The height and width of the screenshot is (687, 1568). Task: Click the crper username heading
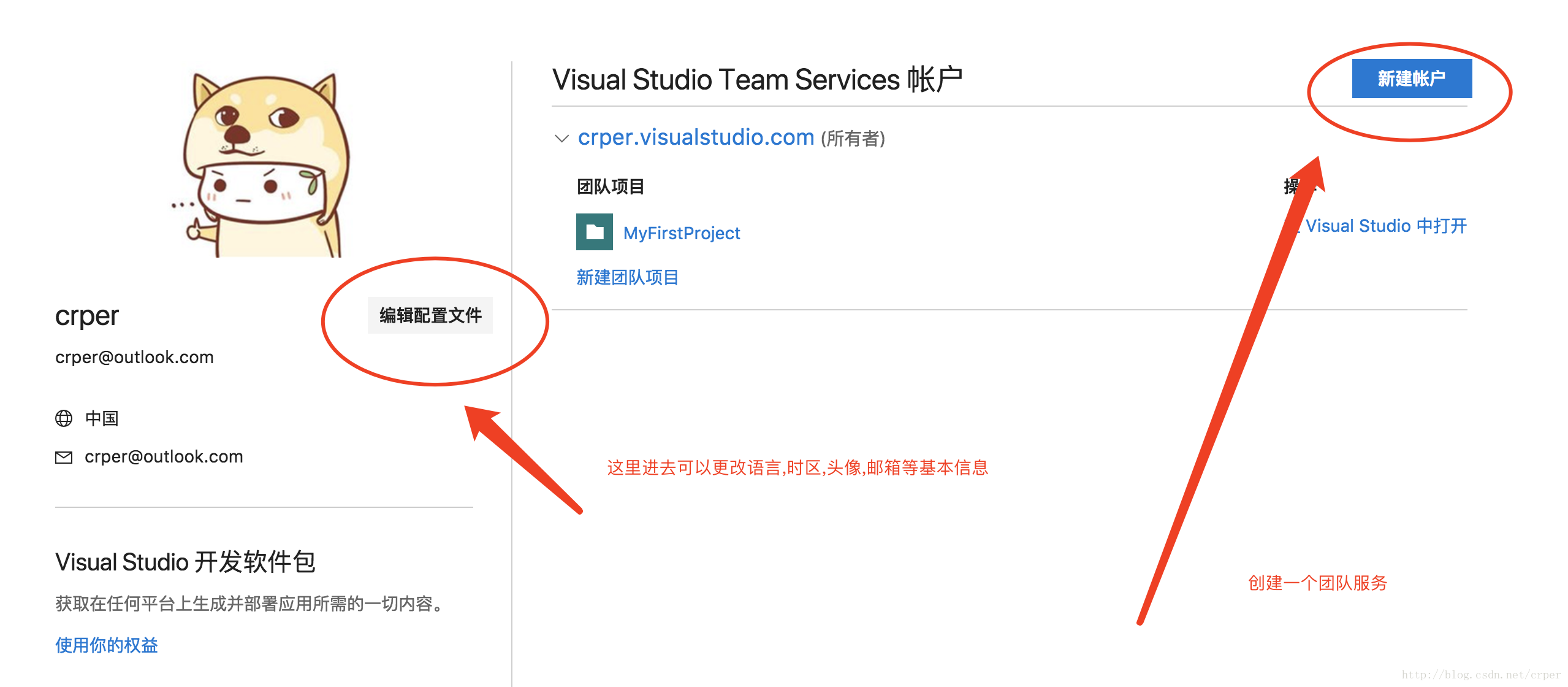87,317
